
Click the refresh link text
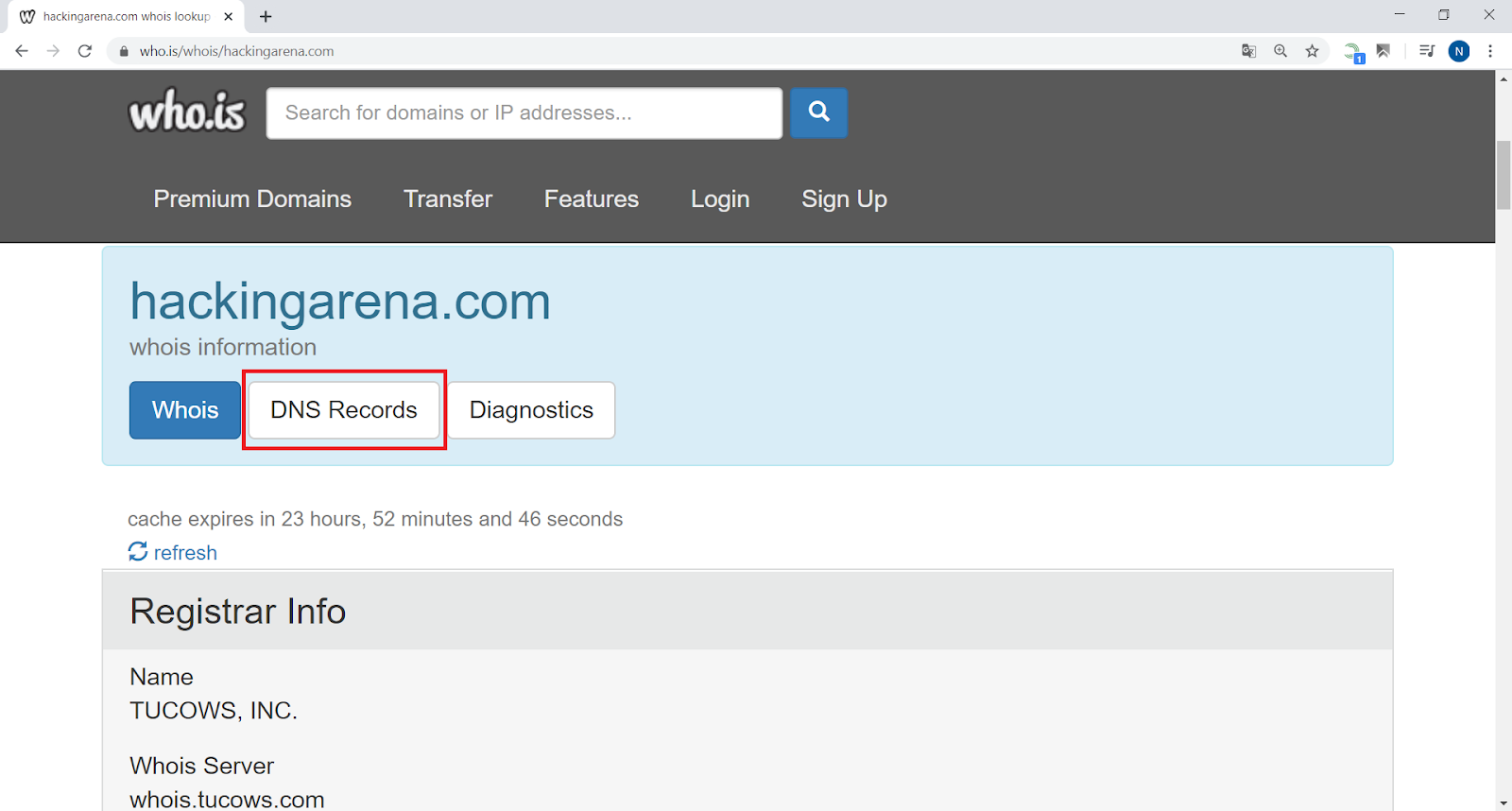tap(185, 552)
